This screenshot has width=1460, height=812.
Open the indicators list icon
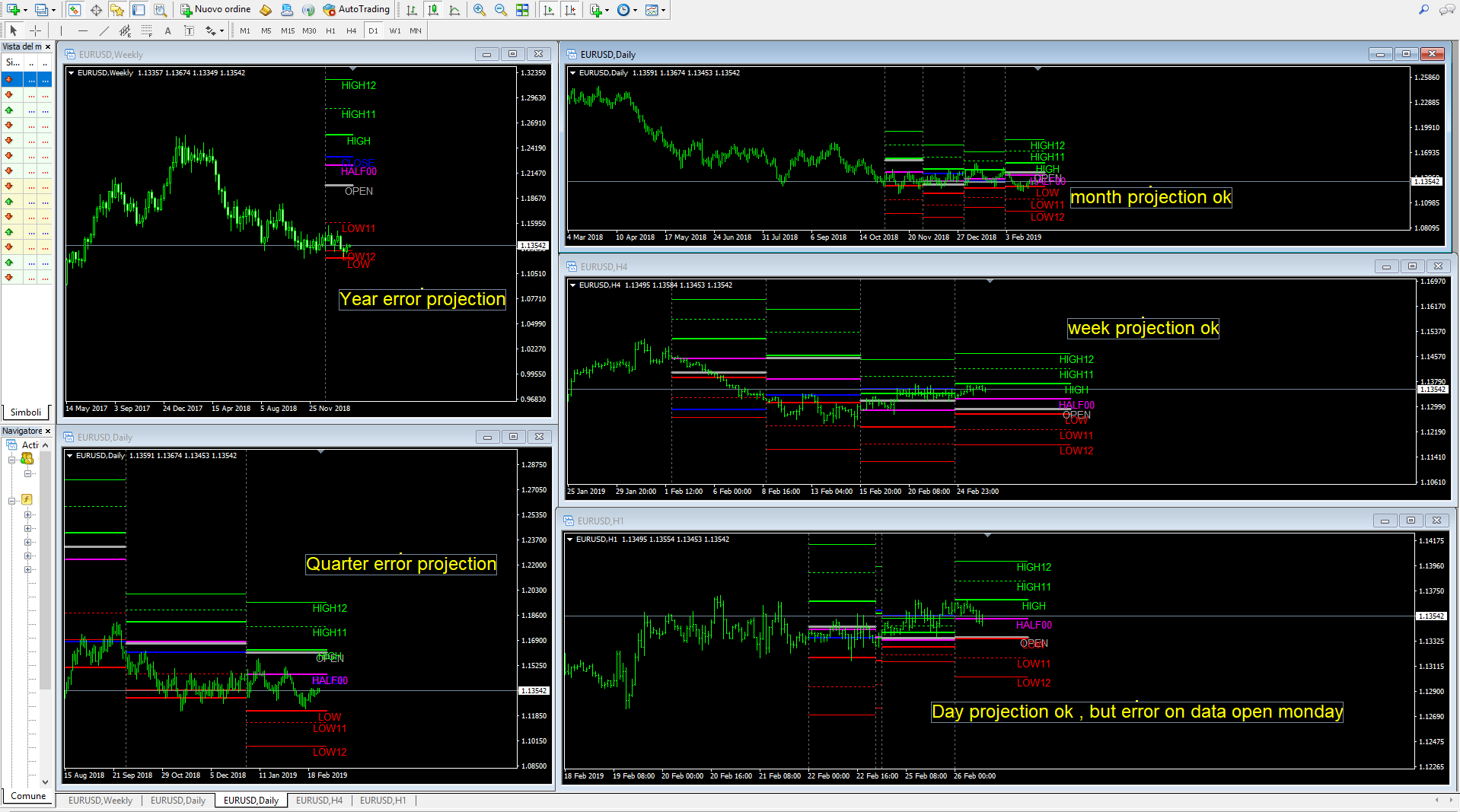[595, 10]
